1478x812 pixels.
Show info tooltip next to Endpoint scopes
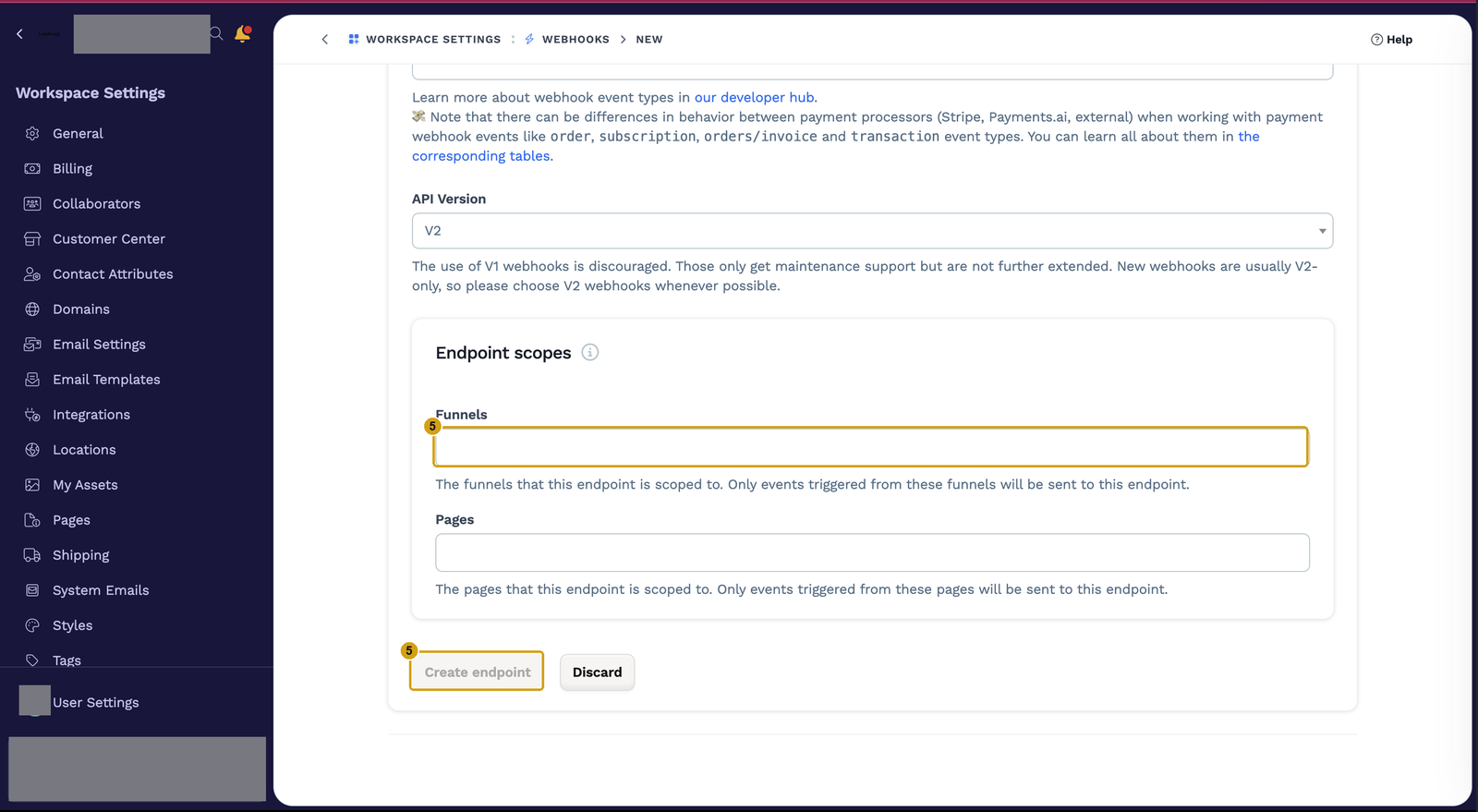[590, 352]
